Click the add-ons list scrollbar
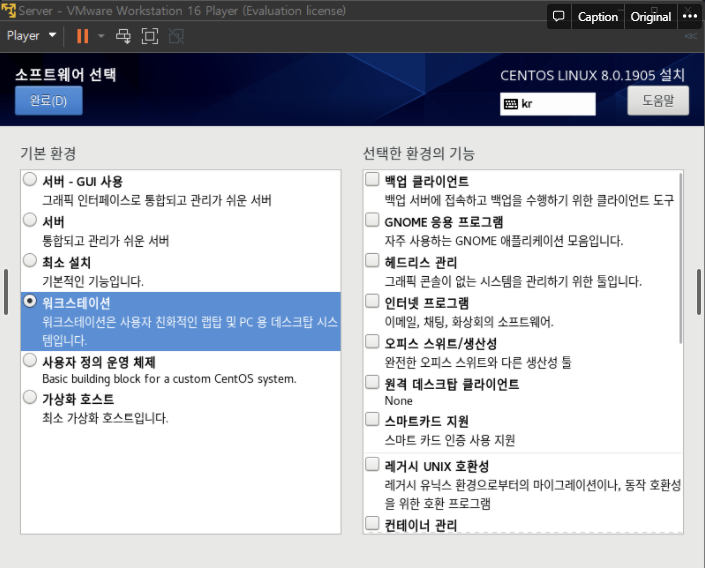 [x=680, y=258]
